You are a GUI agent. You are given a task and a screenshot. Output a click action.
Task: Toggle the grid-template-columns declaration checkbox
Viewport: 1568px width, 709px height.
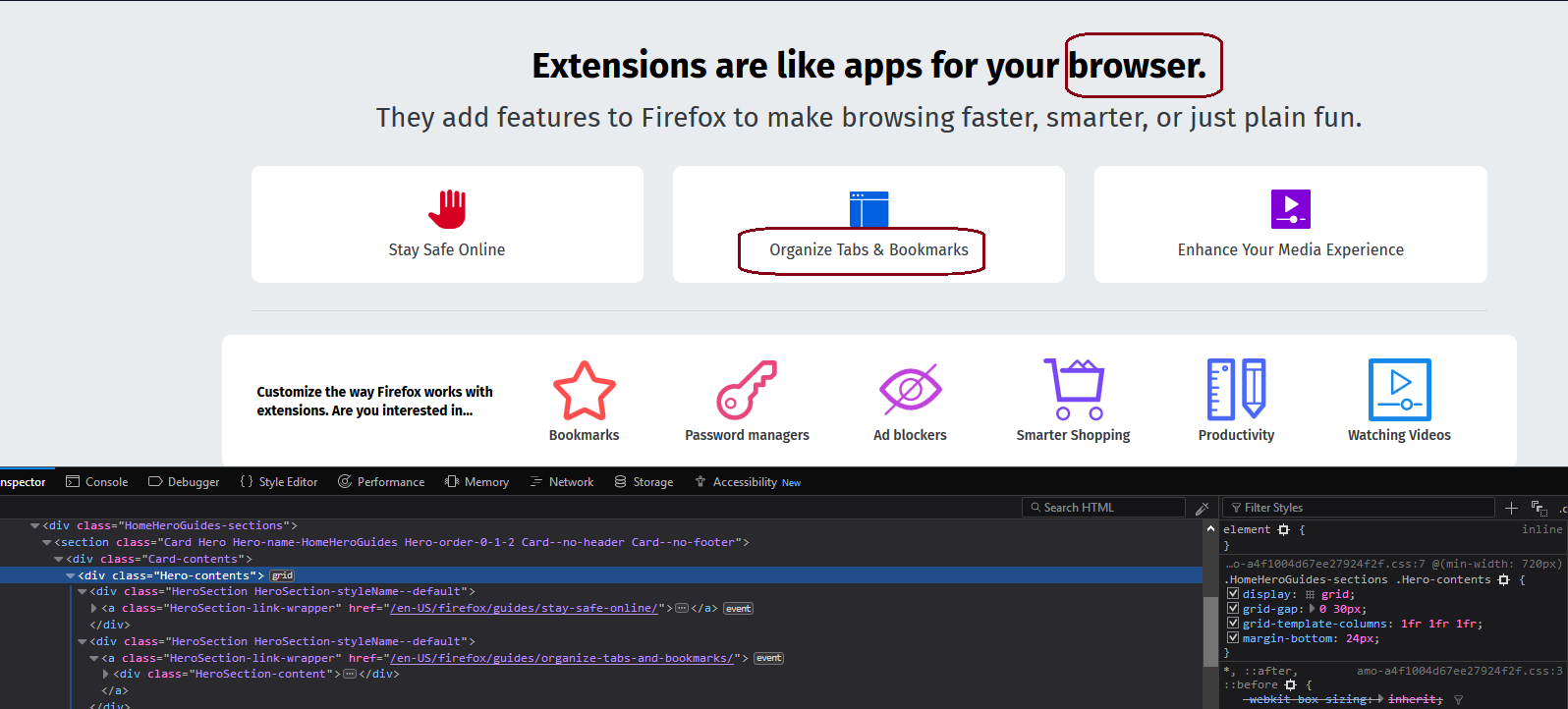(x=1233, y=624)
